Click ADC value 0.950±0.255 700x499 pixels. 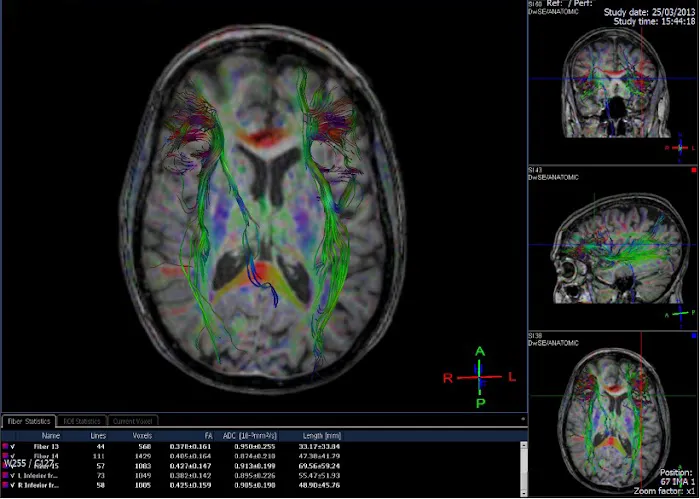[x=254, y=446]
